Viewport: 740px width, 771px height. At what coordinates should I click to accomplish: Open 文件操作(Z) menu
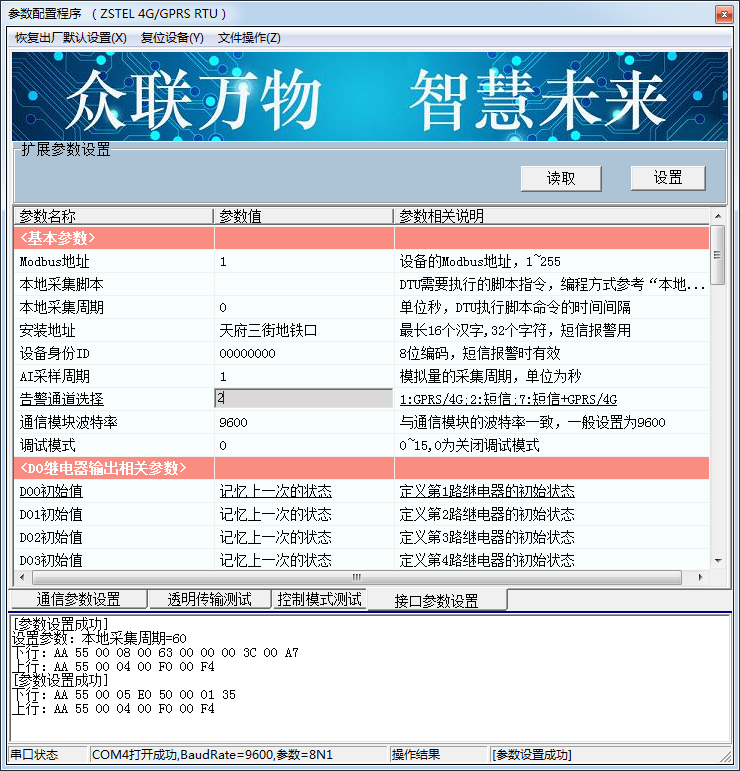click(x=249, y=38)
